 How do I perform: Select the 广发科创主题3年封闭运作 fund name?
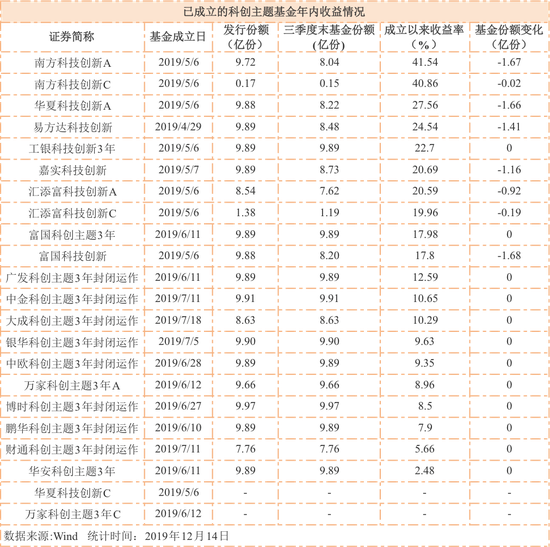coord(72,278)
